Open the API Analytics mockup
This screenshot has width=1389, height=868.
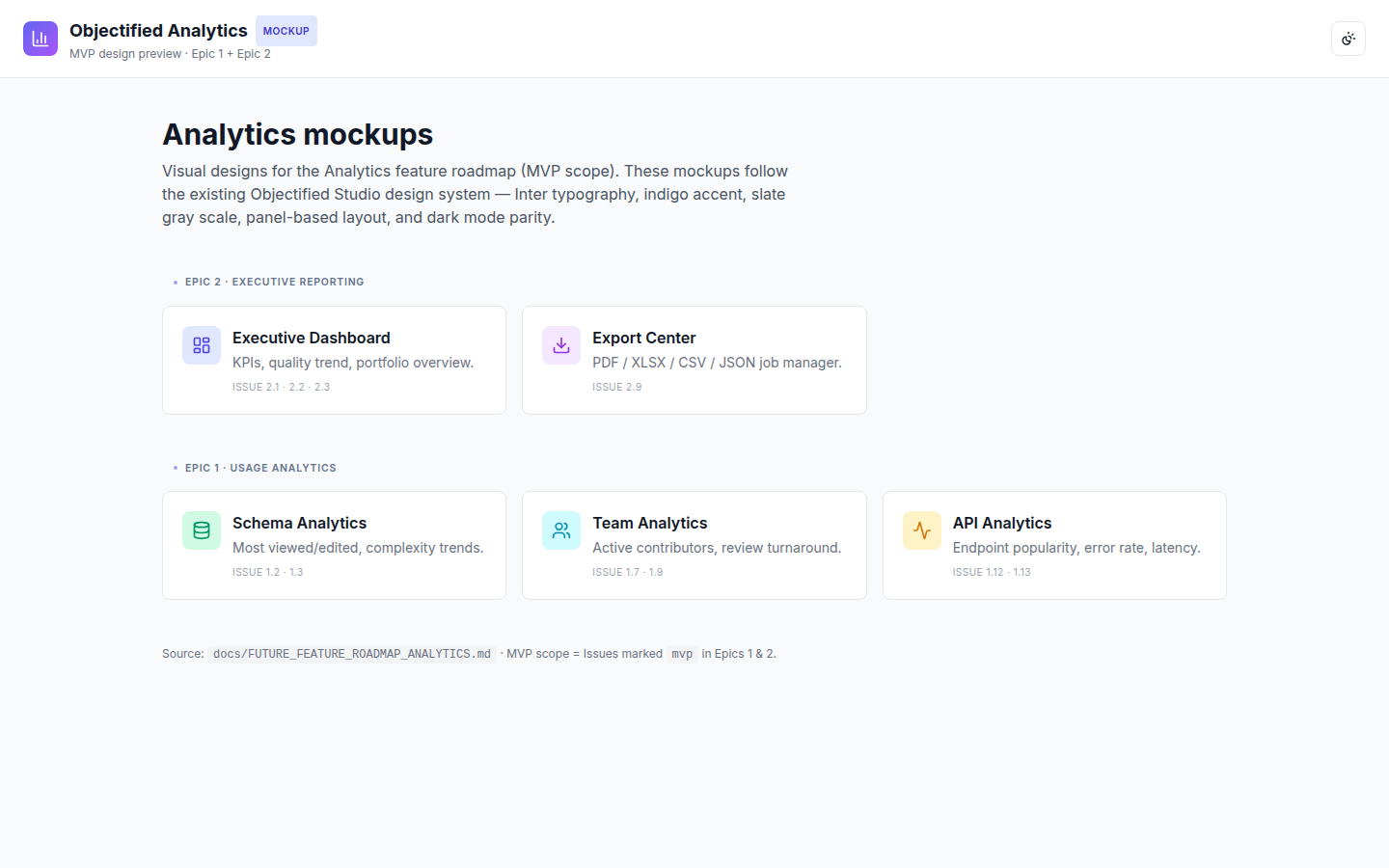click(1054, 545)
